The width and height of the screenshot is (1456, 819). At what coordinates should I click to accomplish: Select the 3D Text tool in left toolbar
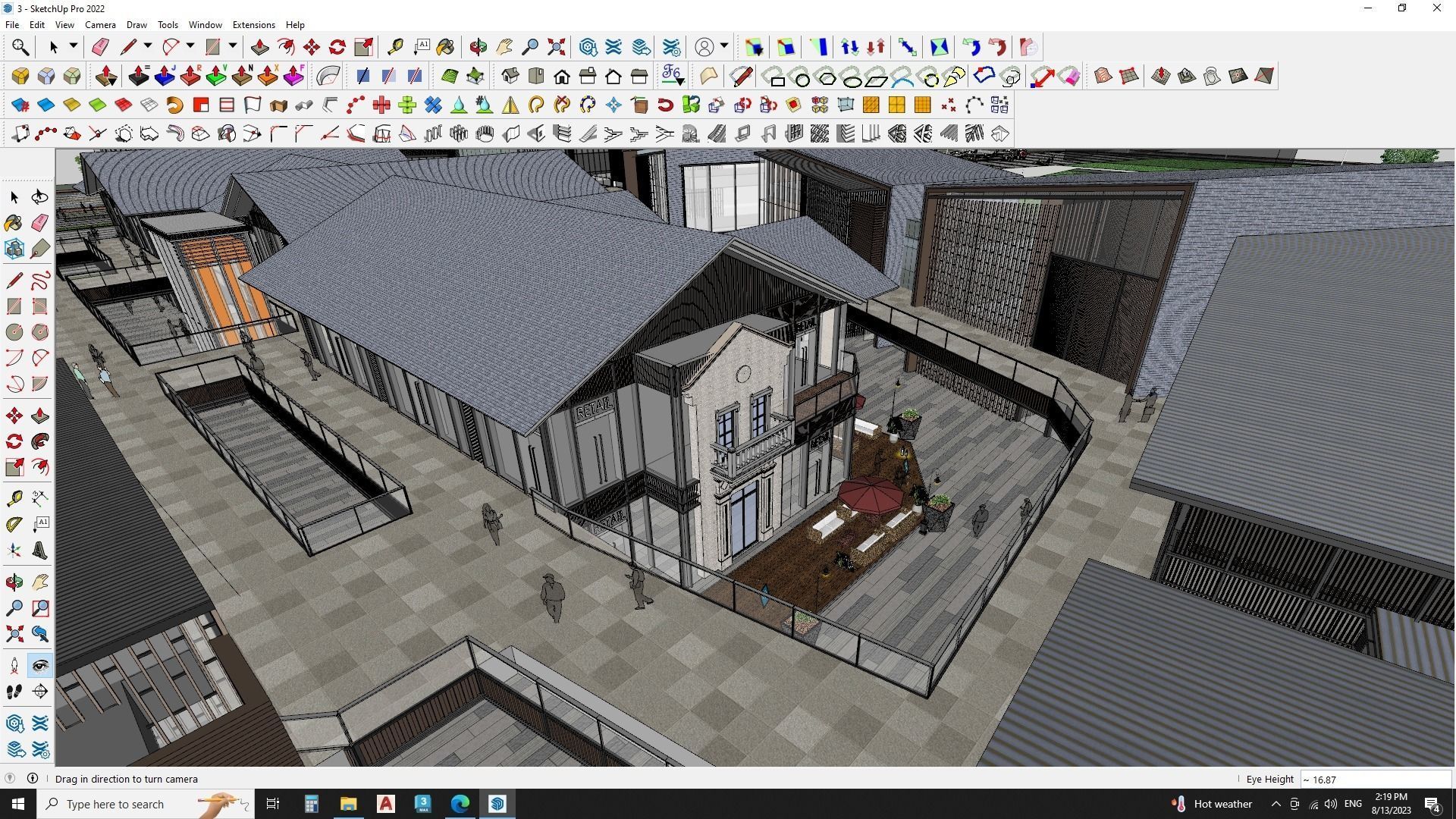click(x=40, y=551)
